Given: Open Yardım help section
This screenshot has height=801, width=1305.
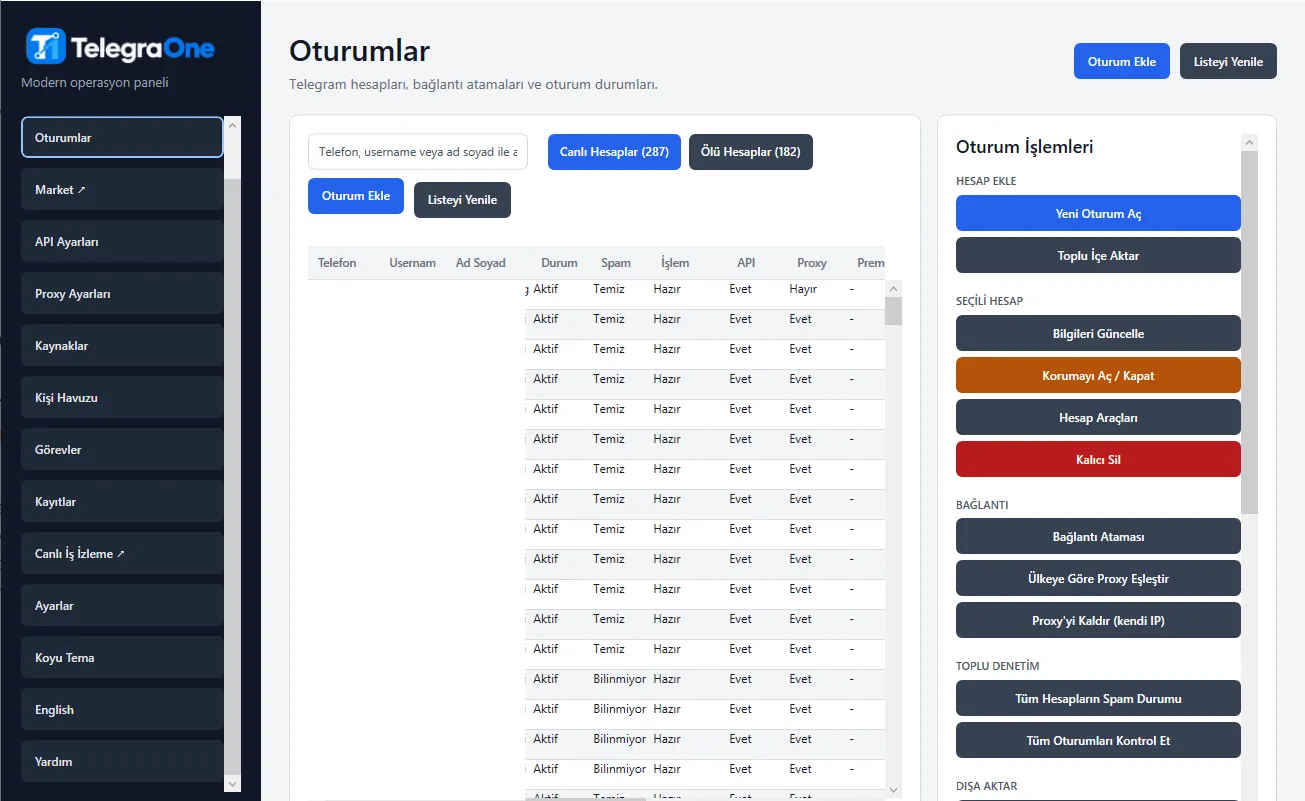Looking at the screenshot, I should click(x=122, y=762).
